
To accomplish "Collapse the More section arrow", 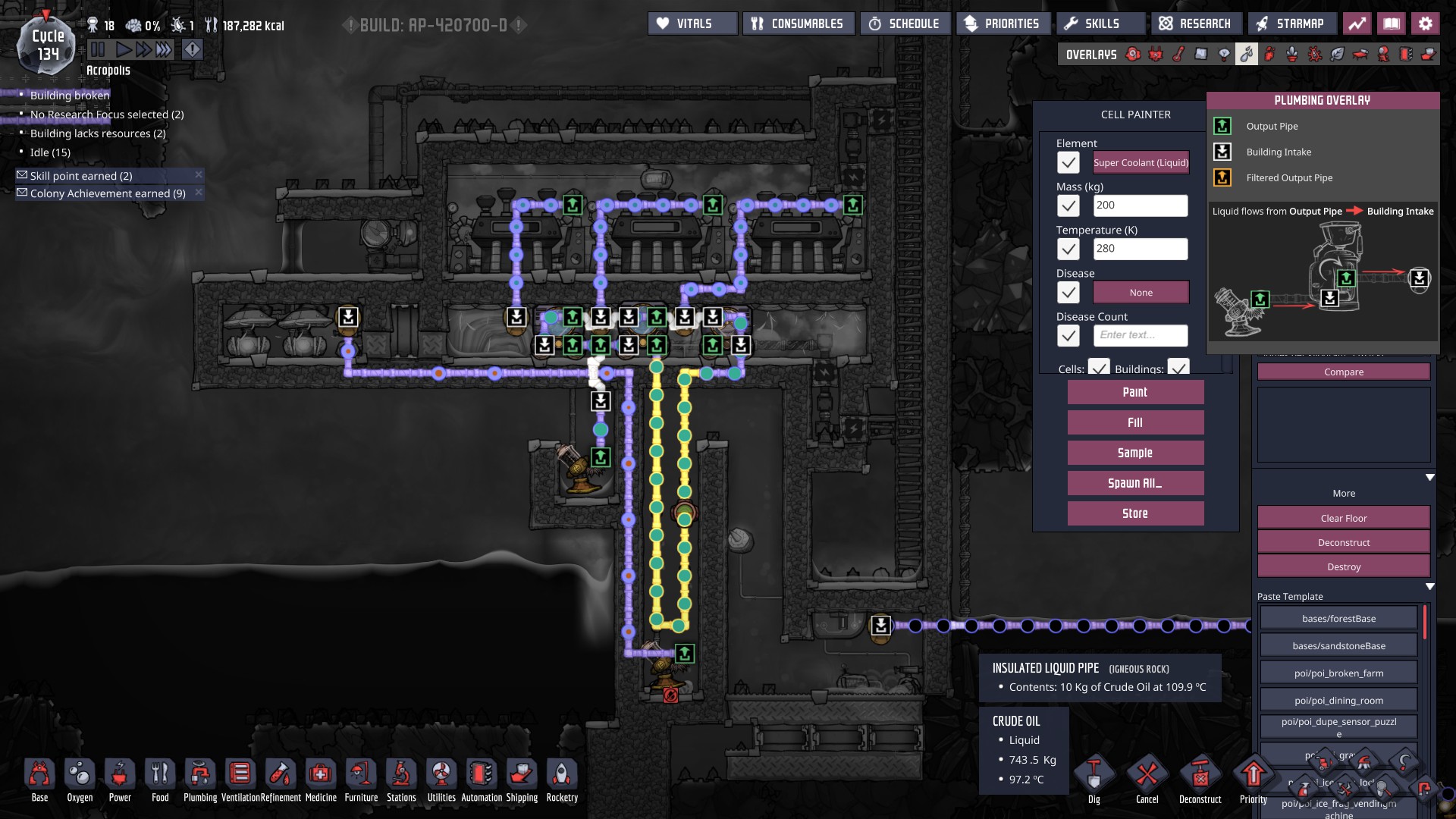I will (x=1429, y=478).
